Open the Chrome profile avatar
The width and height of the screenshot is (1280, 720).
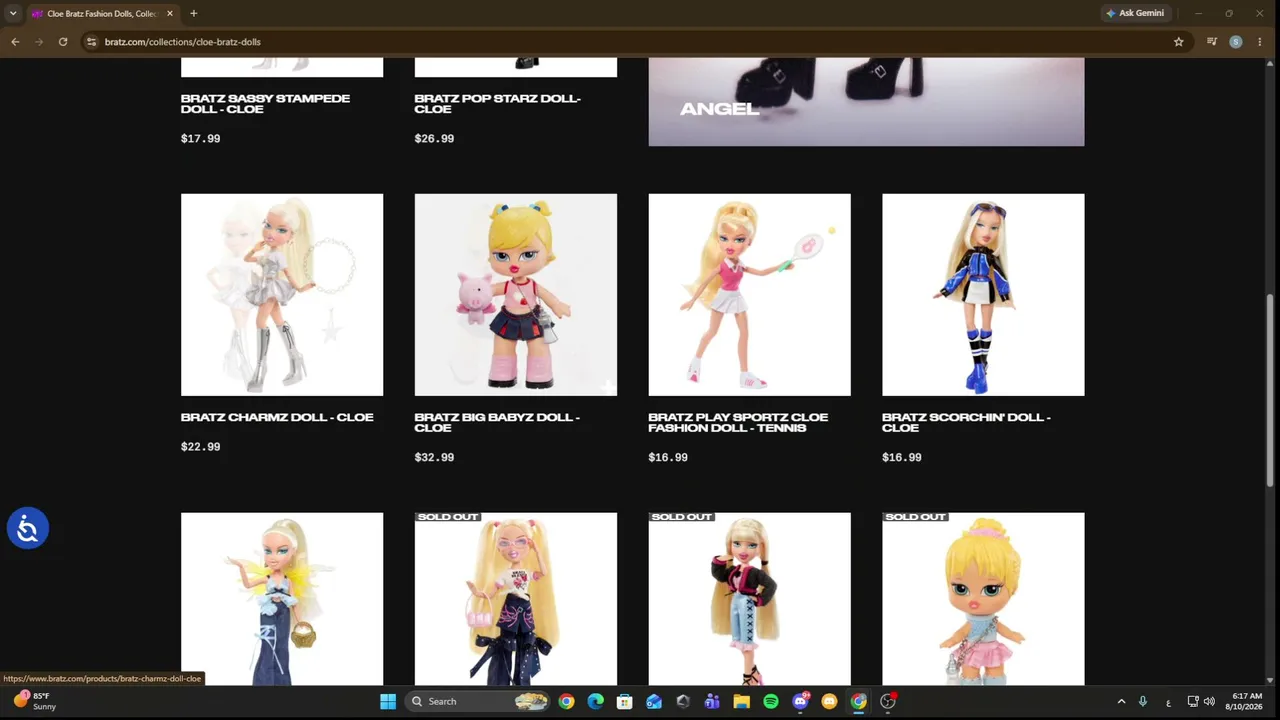tap(1236, 42)
